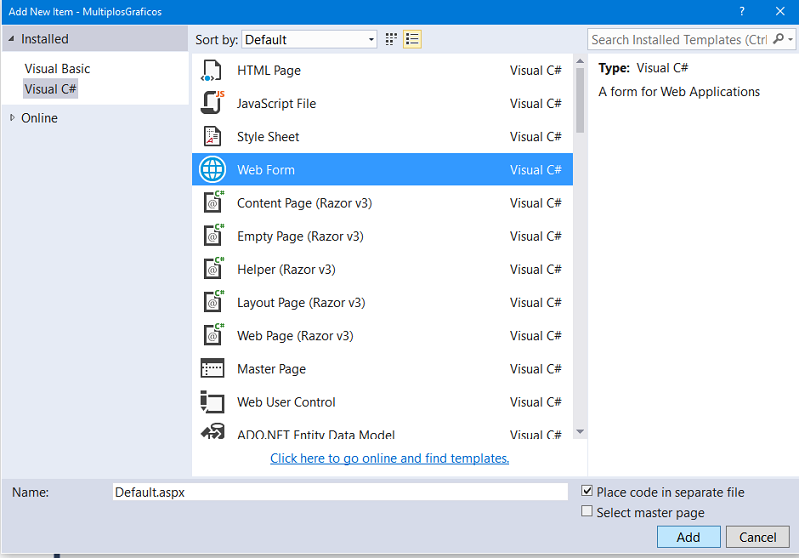Screen dimensions: 799x558
Task: Select the Helper (Razor v3) icon
Action: tap(213, 269)
